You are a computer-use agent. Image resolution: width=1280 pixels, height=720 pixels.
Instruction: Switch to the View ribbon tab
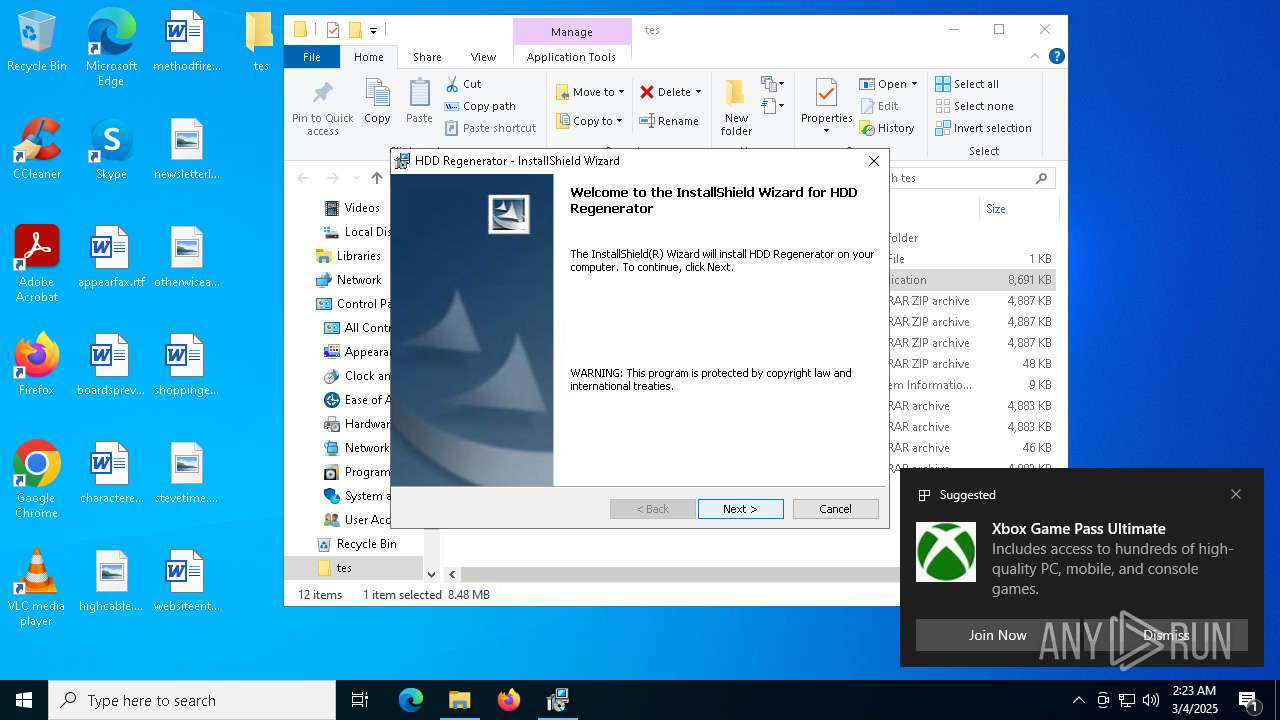click(x=483, y=57)
